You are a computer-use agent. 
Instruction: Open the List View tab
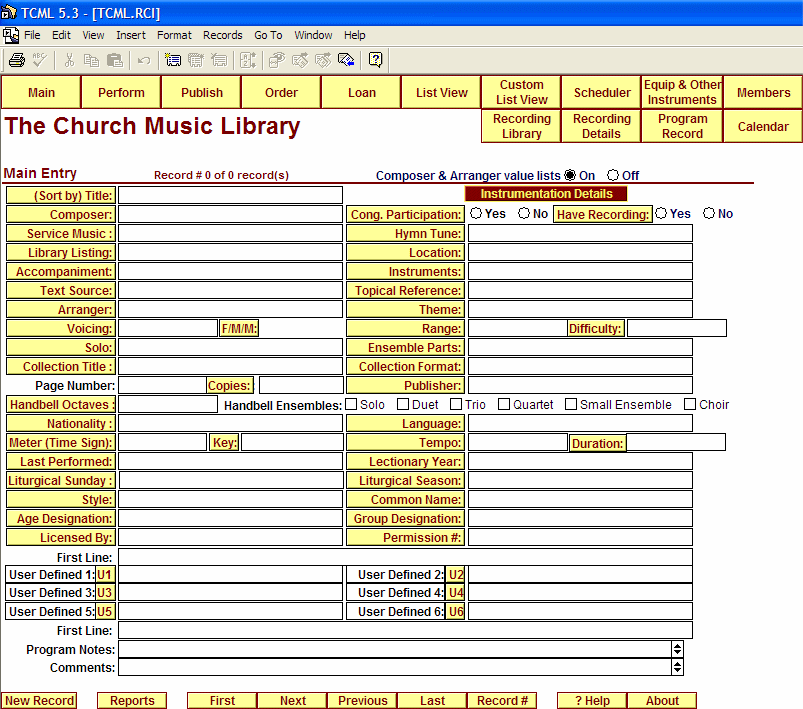[441, 93]
